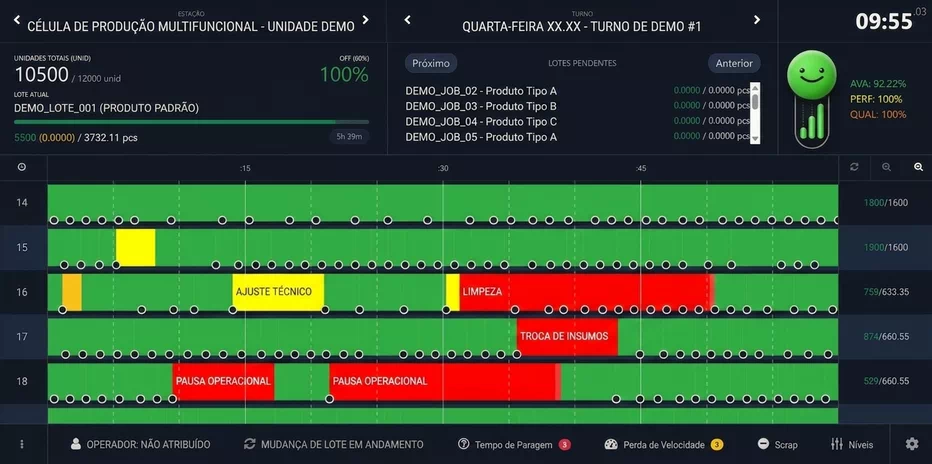The width and height of the screenshot is (932, 464).
Task: Switch to next shift using right arrow
Action: (x=757, y=20)
